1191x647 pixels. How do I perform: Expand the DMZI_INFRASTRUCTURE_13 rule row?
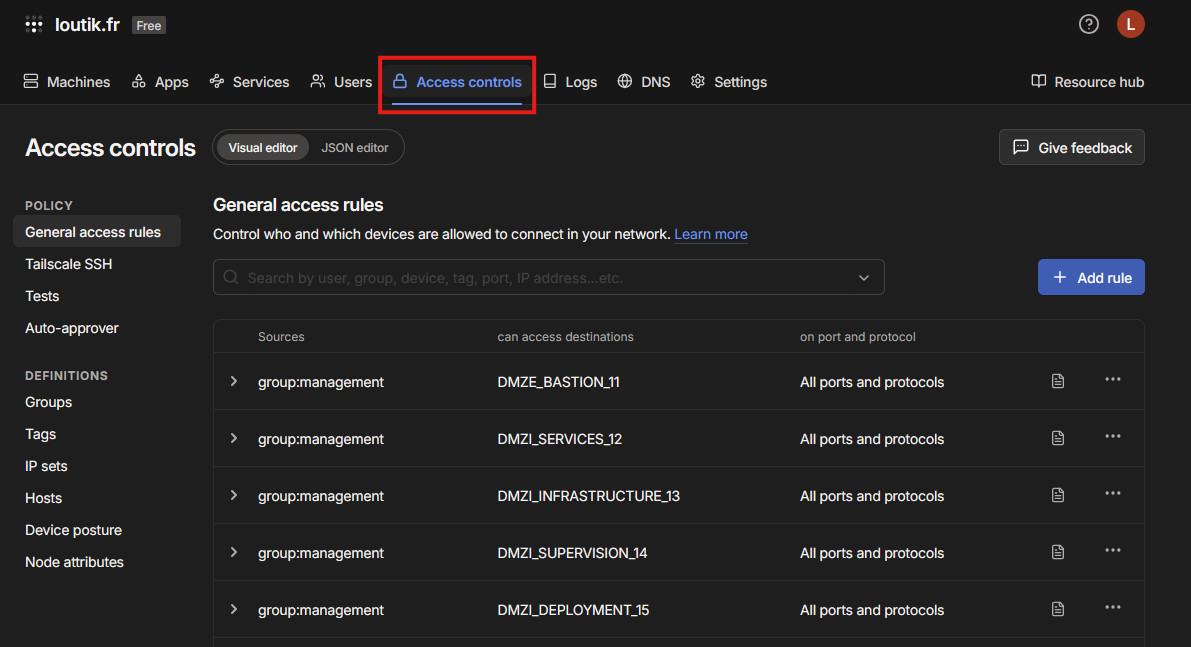coord(234,495)
